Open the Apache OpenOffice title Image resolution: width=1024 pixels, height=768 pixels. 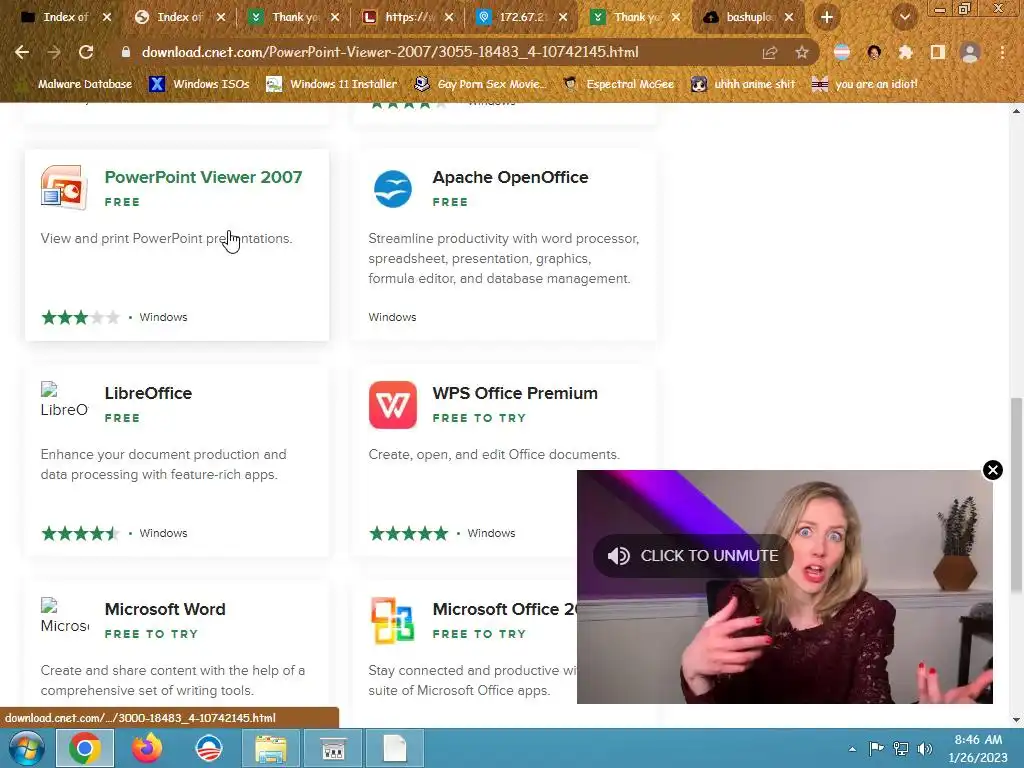[510, 177]
